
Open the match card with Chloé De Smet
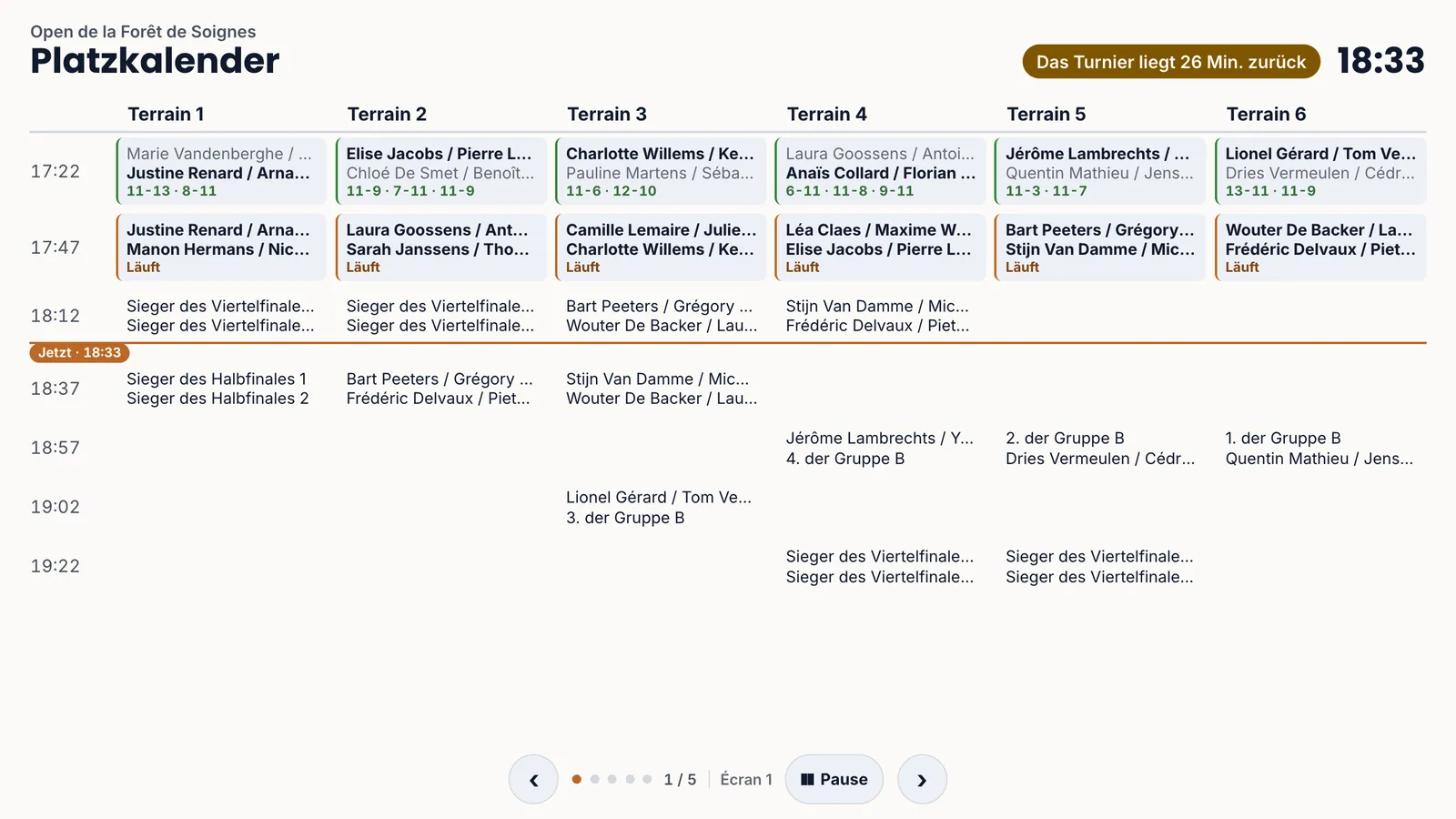[441, 171]
